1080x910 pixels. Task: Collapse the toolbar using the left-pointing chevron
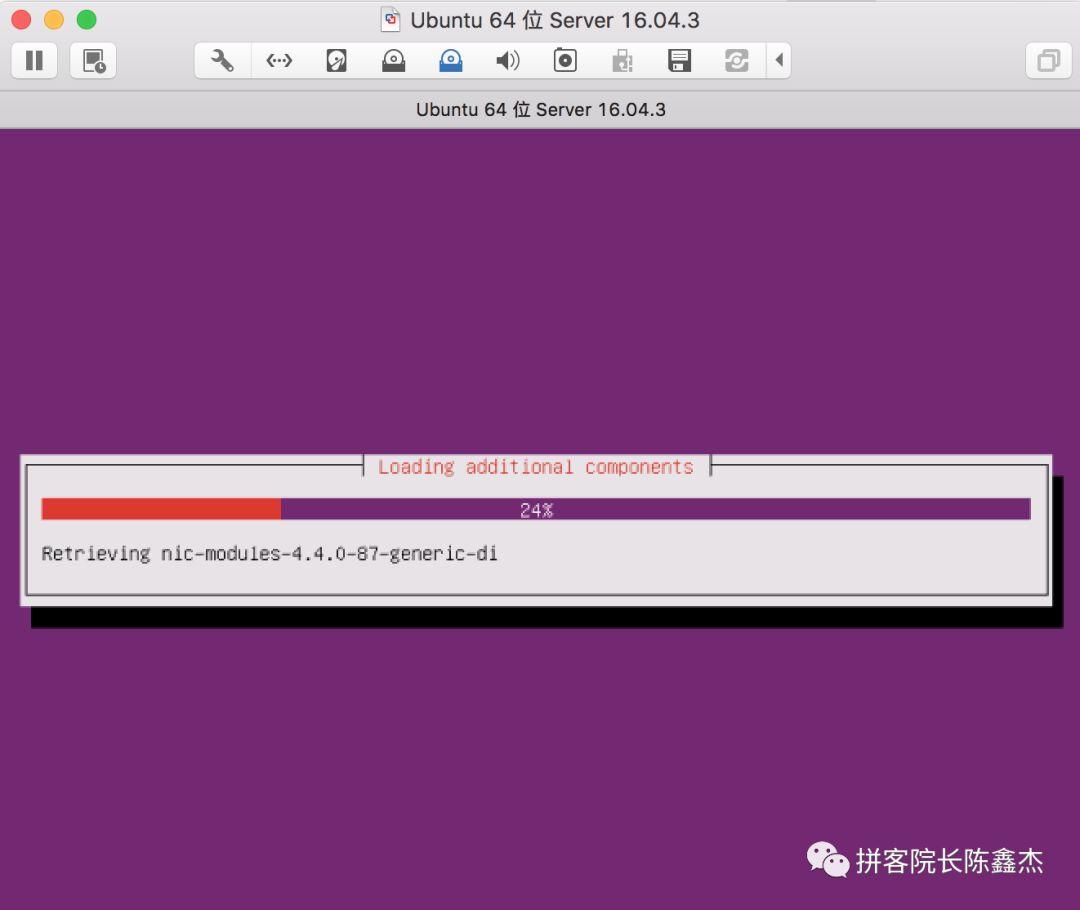(781, 60)
